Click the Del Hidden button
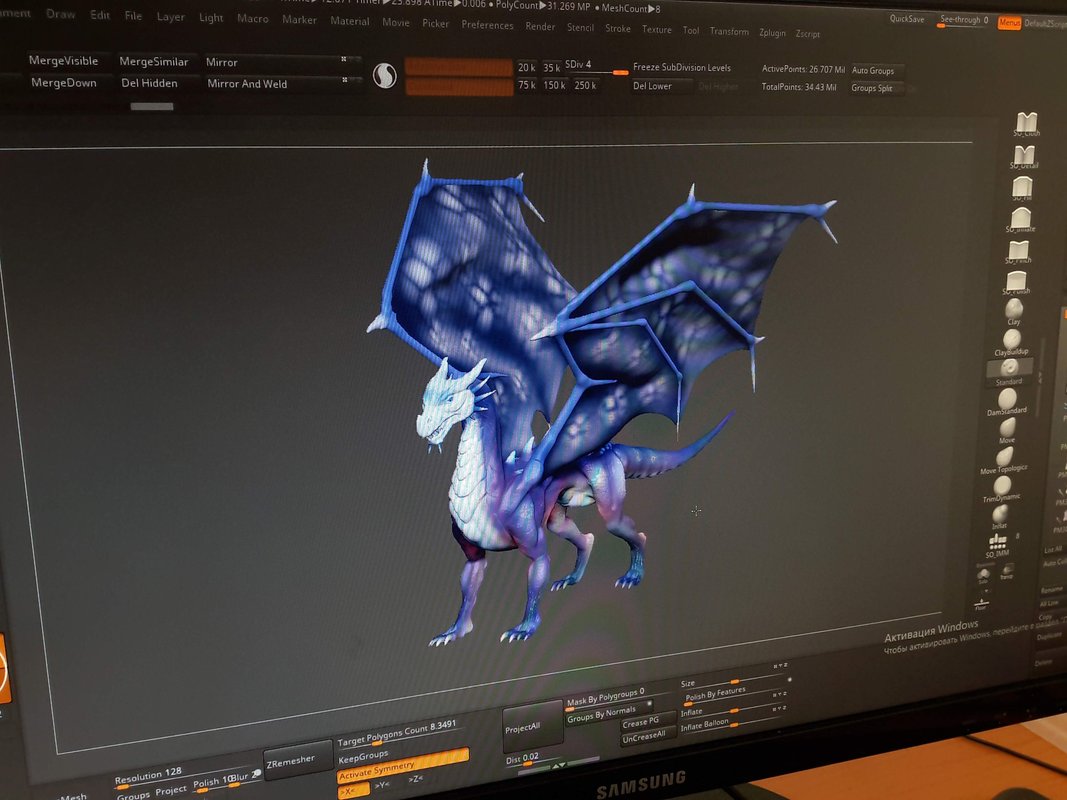This screenshot has height=800, width=1067. click(150, 83)
